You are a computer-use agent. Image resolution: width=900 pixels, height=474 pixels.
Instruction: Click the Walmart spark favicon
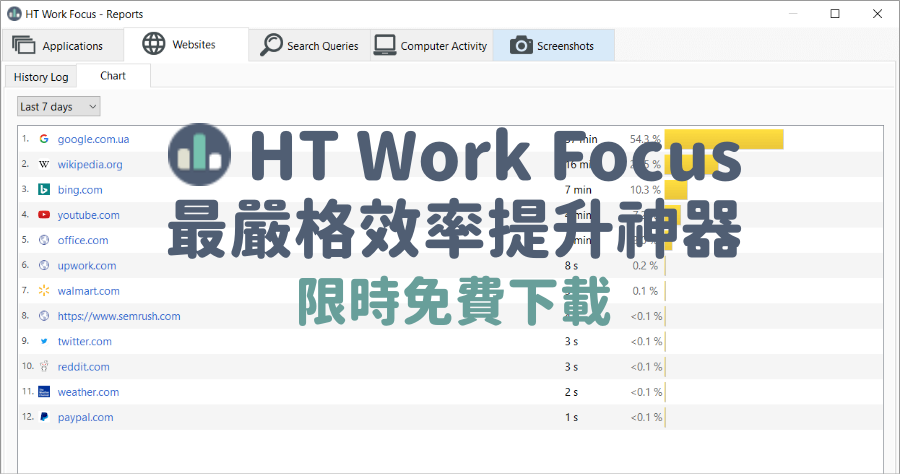(x=44, y=290)
